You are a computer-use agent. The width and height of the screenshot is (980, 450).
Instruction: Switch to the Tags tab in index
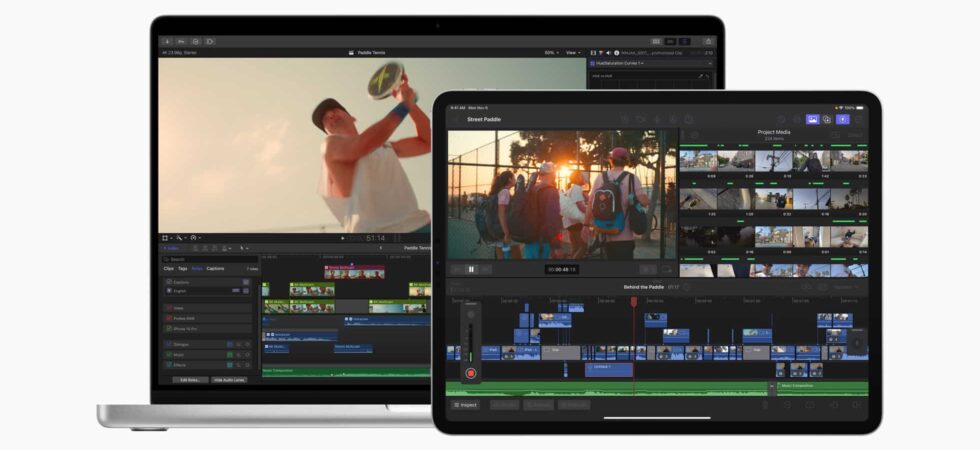[182, 268]
